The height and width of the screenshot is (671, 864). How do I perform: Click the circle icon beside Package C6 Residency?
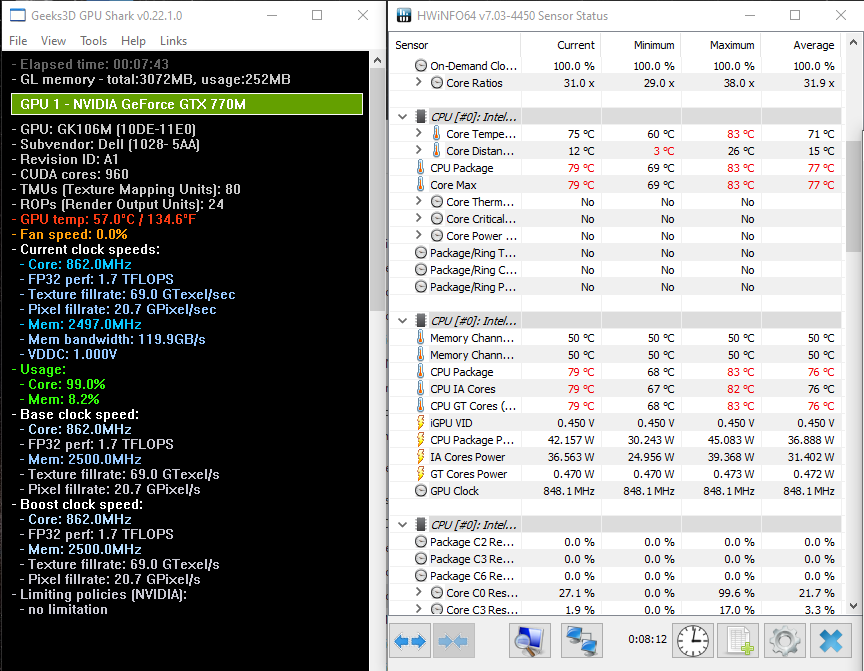[x=420, y=576]
